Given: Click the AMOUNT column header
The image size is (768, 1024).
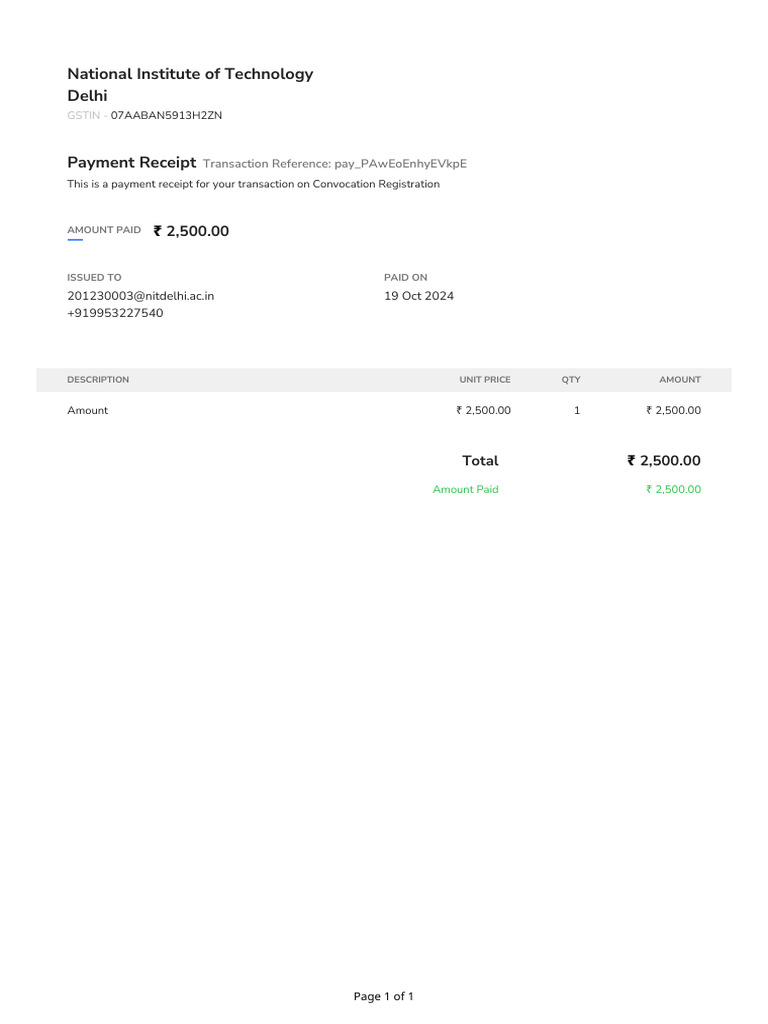Looking at the screenshot, I should [x=680, y=379].
